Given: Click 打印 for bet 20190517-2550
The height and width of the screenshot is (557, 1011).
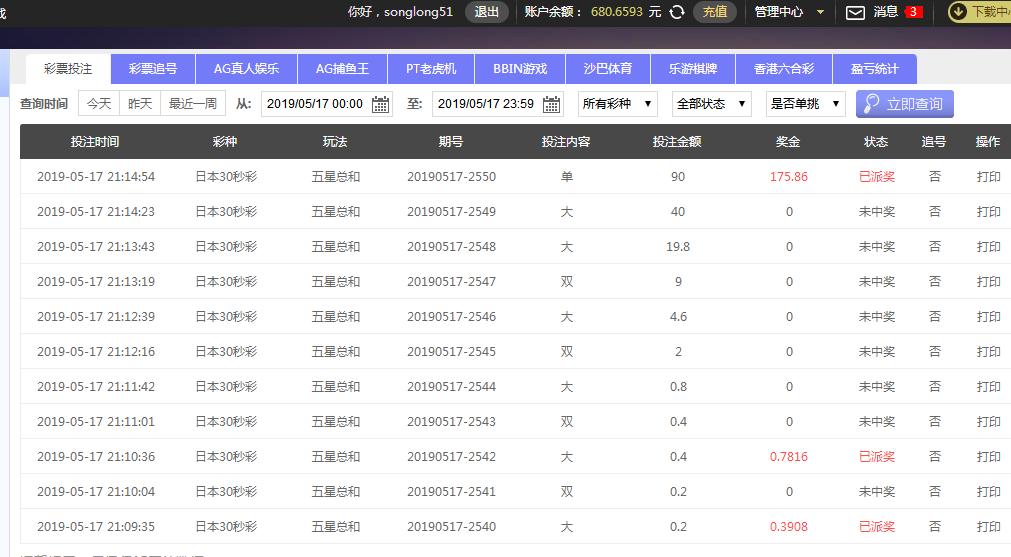Looking at the screenshot, I should coord(988,177).
